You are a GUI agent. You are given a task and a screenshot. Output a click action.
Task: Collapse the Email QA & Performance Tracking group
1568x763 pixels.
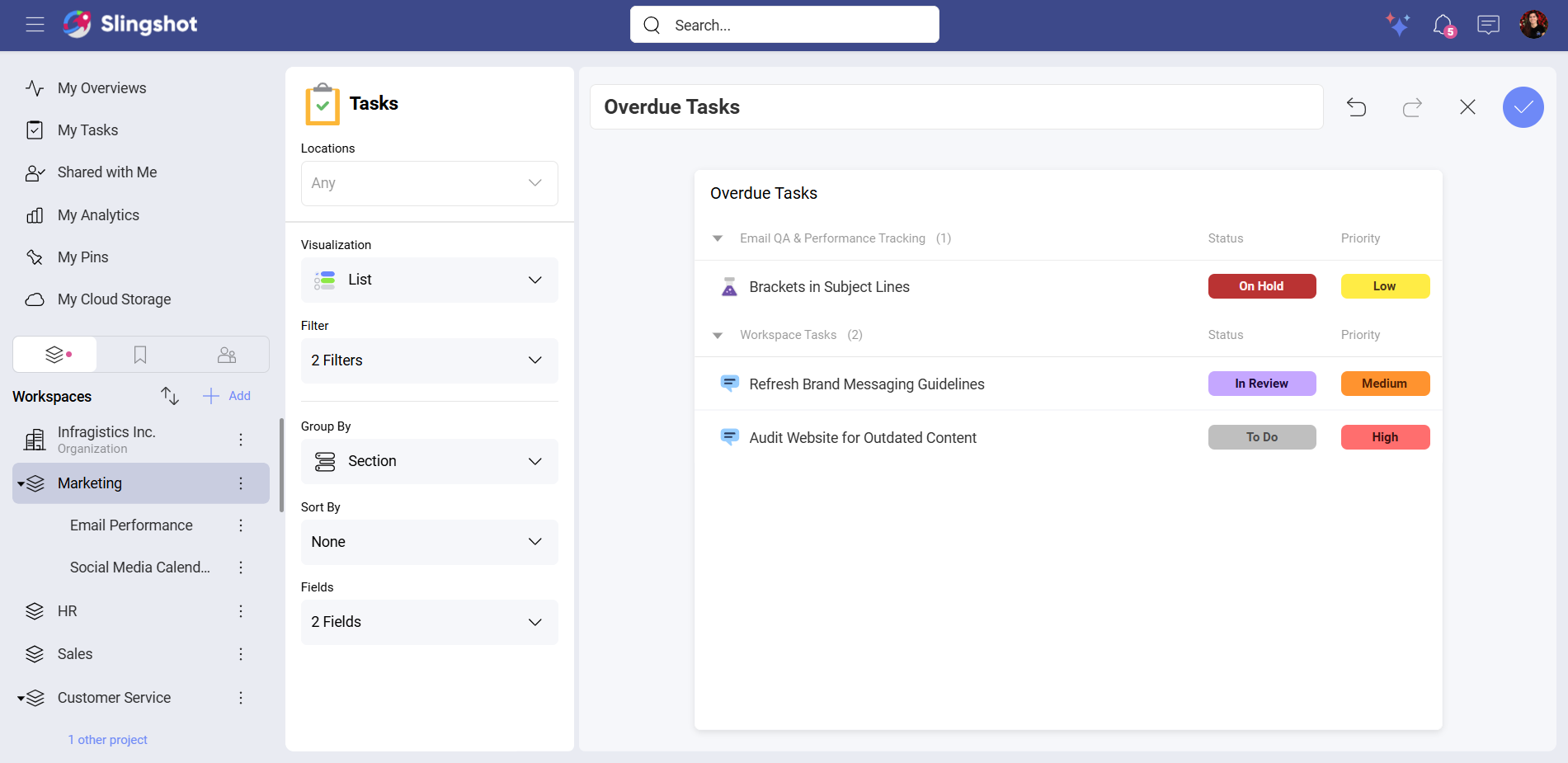pyautogui.click(x=718, y=238)
